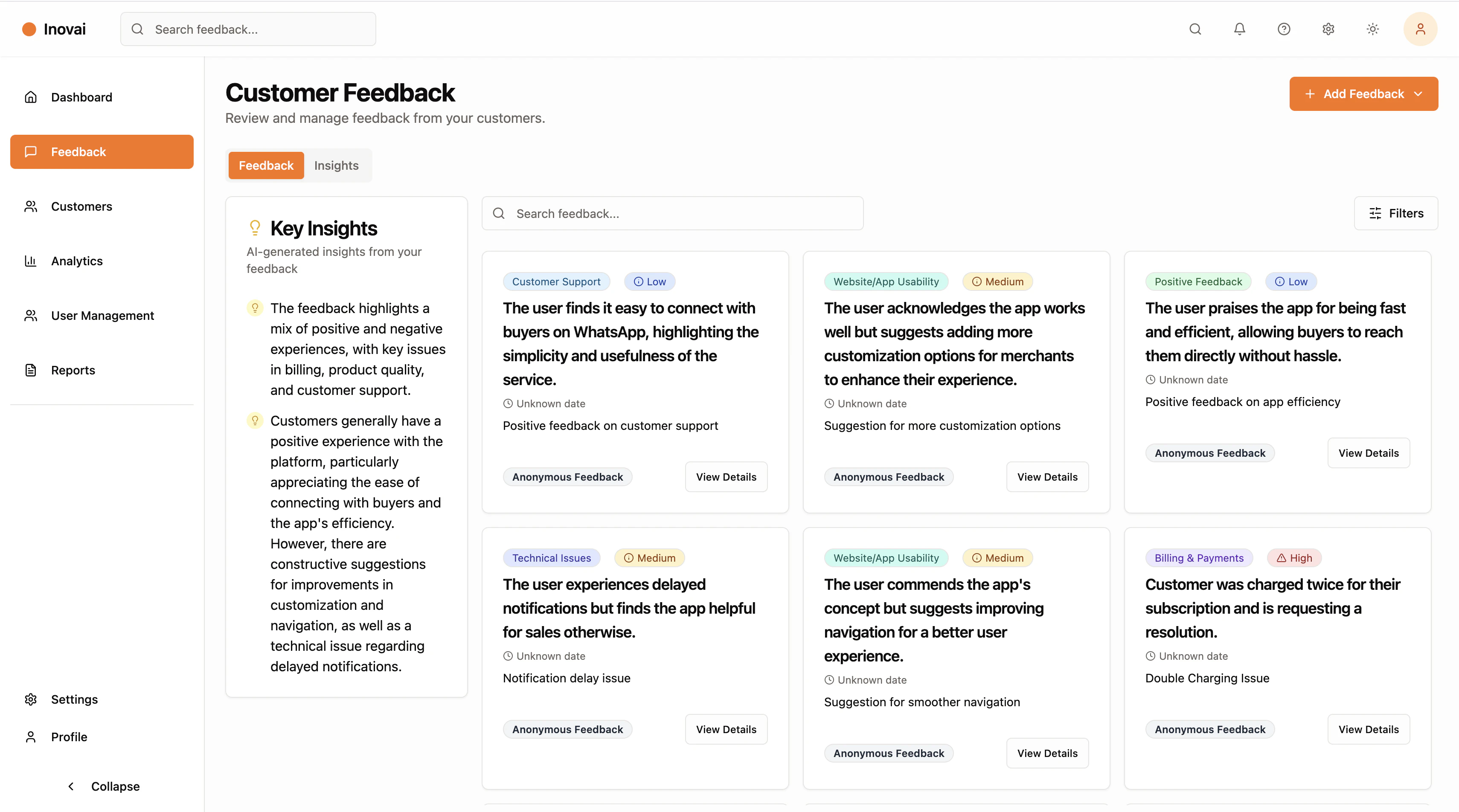
Task: Select the Feedback tab
Action: 266,165
